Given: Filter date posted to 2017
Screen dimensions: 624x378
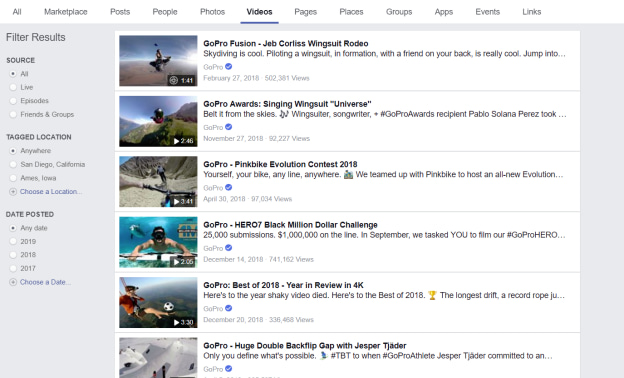Looking at the screenshot, I should click(13, 268).
